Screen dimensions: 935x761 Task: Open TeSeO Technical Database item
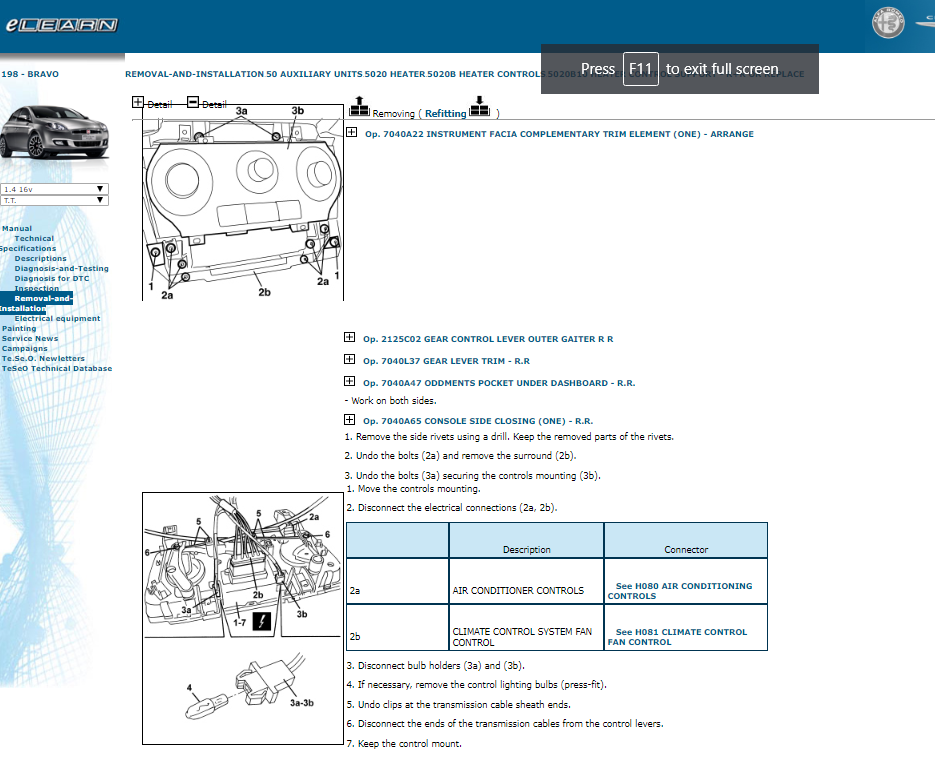click(x=57, y=369)
